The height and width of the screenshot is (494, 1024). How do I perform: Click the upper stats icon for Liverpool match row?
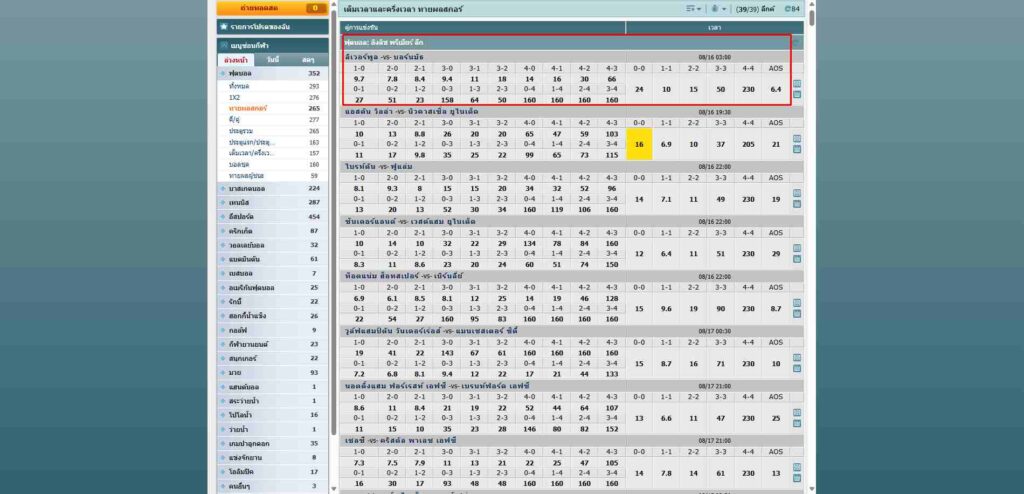click(797, 84)
